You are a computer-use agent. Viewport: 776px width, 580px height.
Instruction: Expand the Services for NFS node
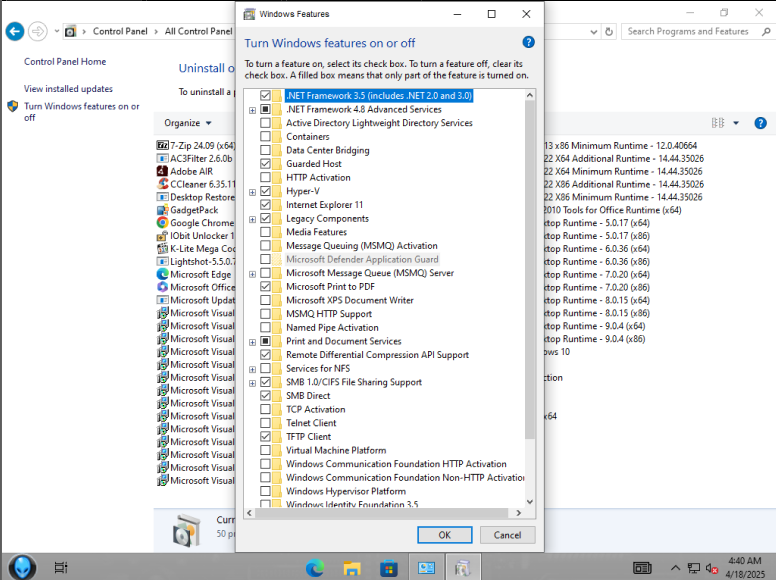252,370
